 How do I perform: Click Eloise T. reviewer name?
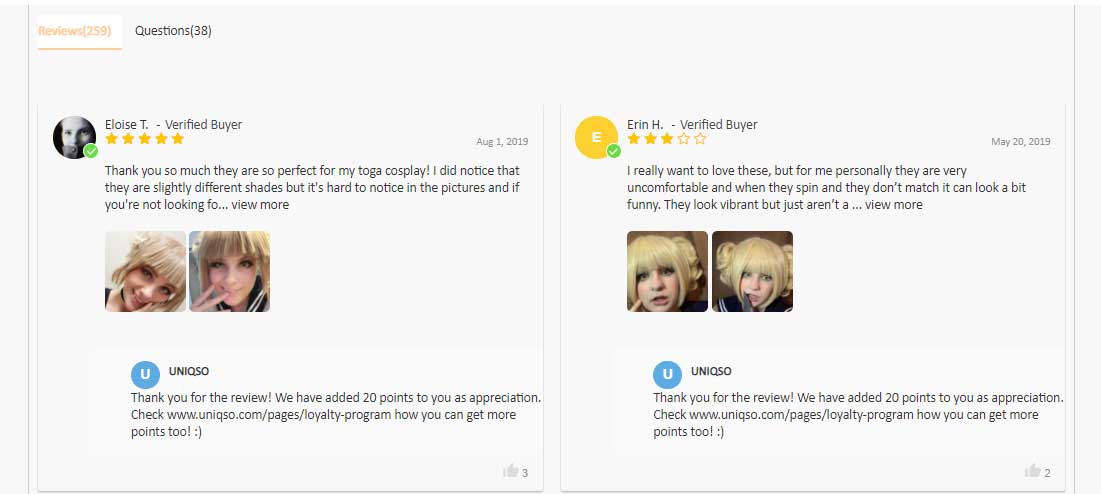126,125
